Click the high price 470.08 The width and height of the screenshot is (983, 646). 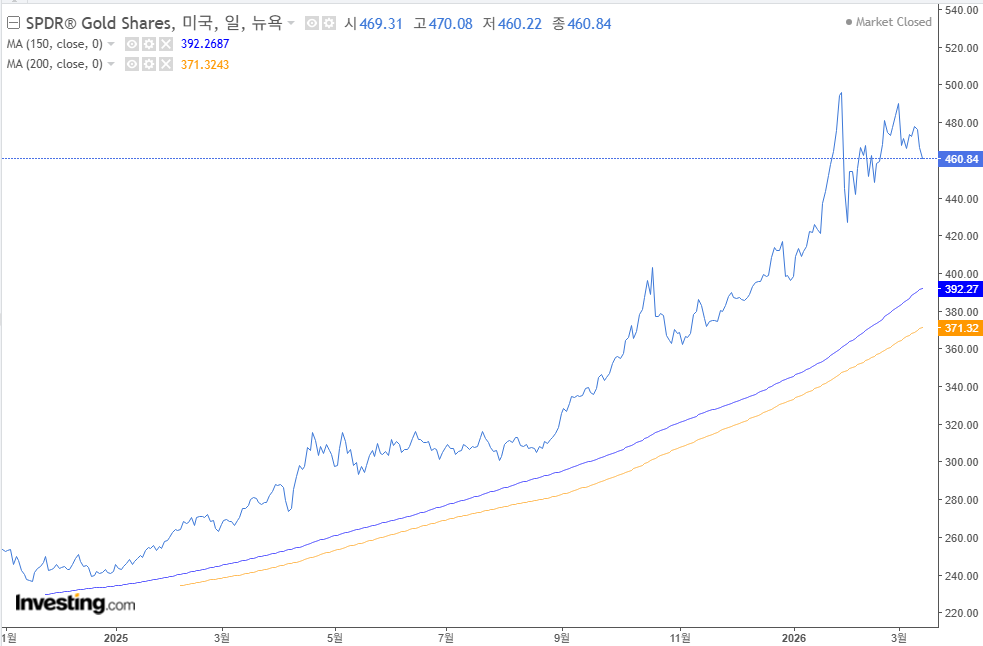click(x=451, y=24)
